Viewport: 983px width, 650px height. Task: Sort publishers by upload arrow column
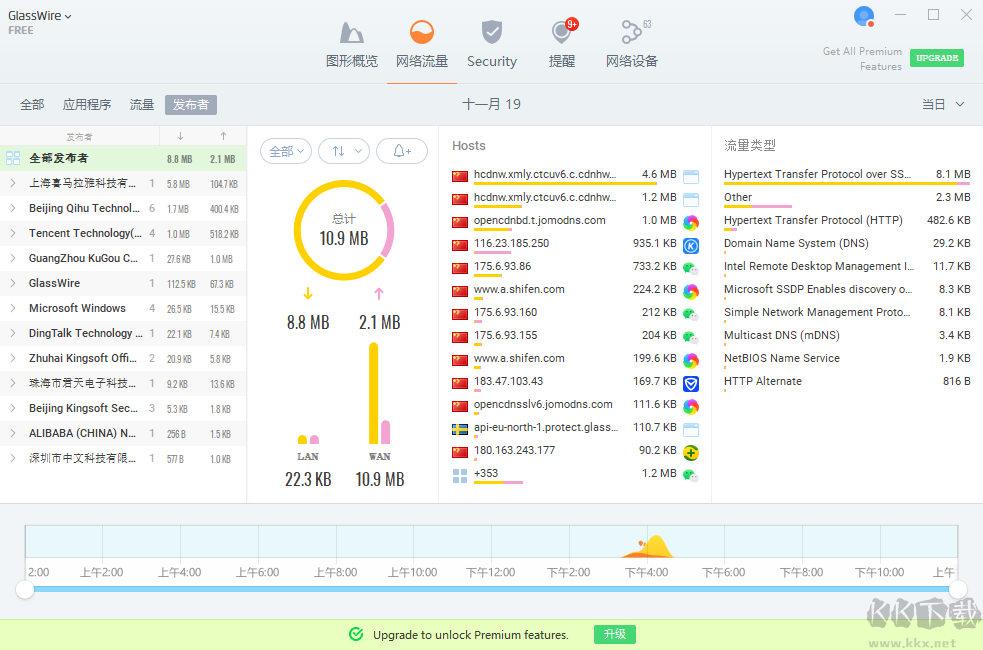point(223,136)
